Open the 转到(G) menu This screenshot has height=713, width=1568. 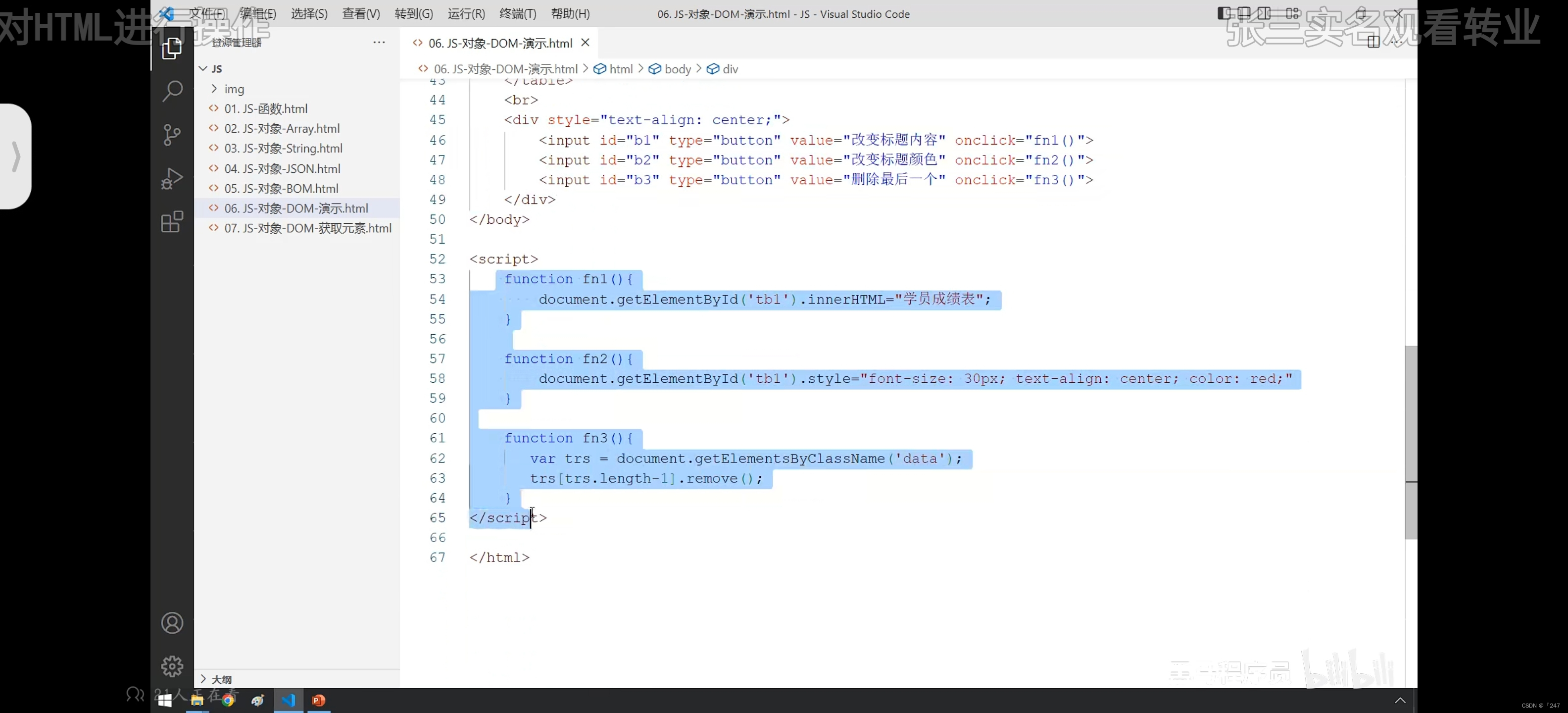(414, 13)
